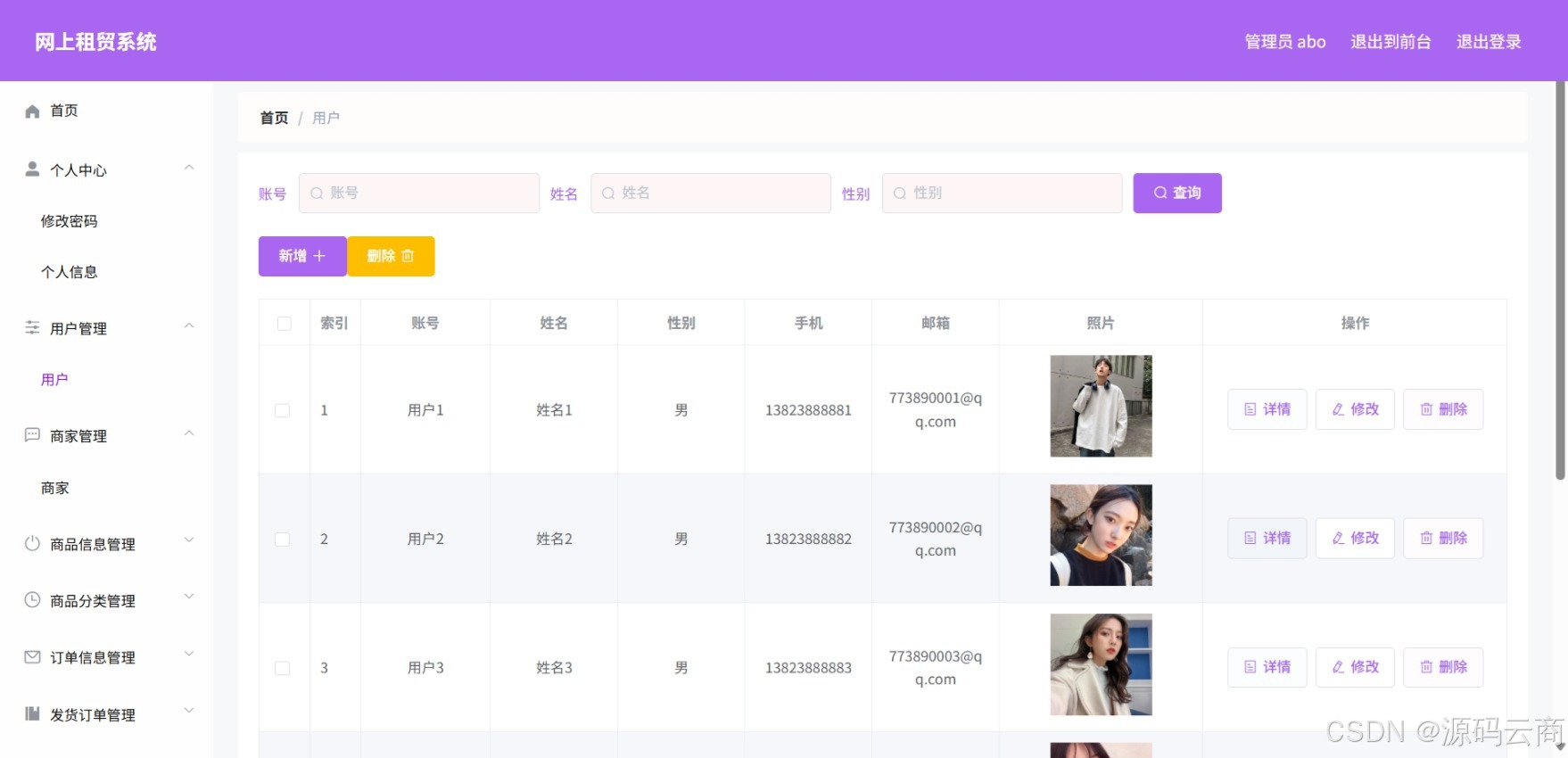The height and width of the screenshot is (758, 1568).
Task: Focus the 姓名 search input
Action: [x=711, y=193]
